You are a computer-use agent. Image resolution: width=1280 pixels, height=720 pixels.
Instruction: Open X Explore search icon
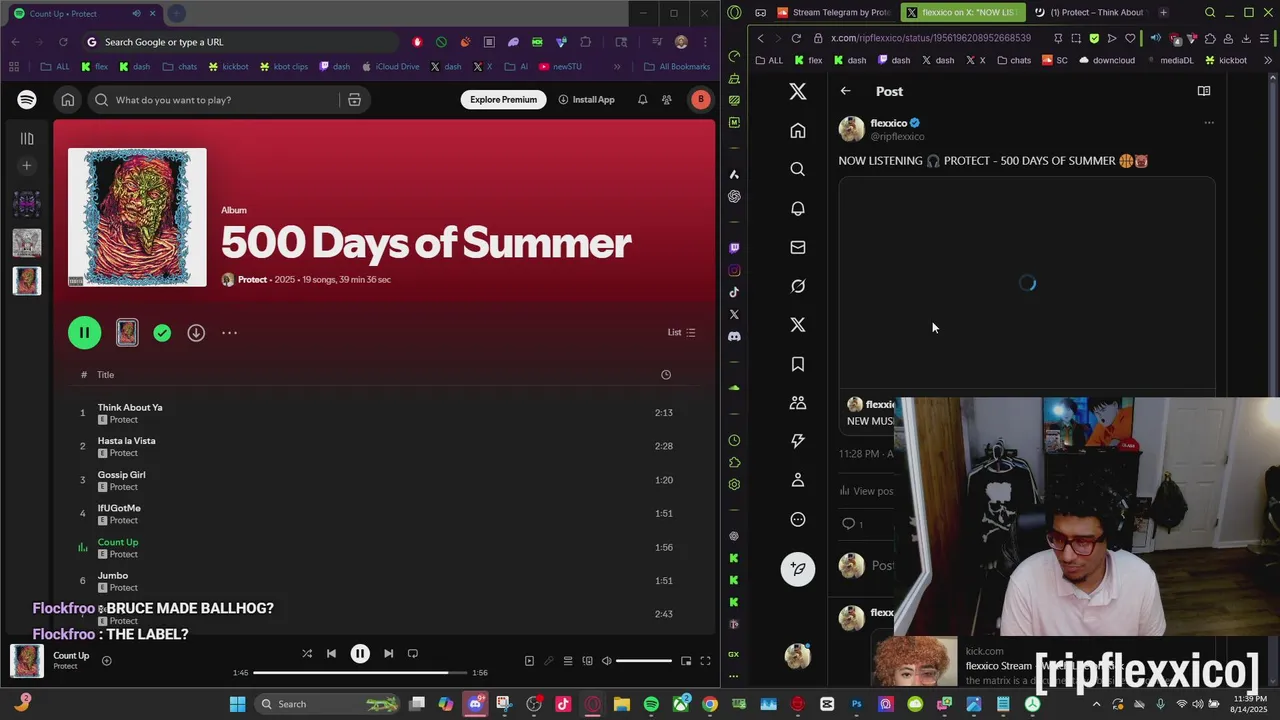tap(798, 170)
